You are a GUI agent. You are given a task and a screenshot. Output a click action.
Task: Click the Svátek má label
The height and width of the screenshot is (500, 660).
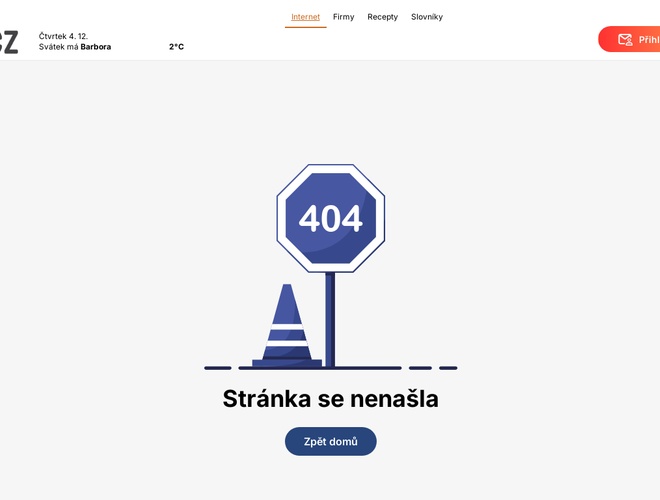point(58,47)
